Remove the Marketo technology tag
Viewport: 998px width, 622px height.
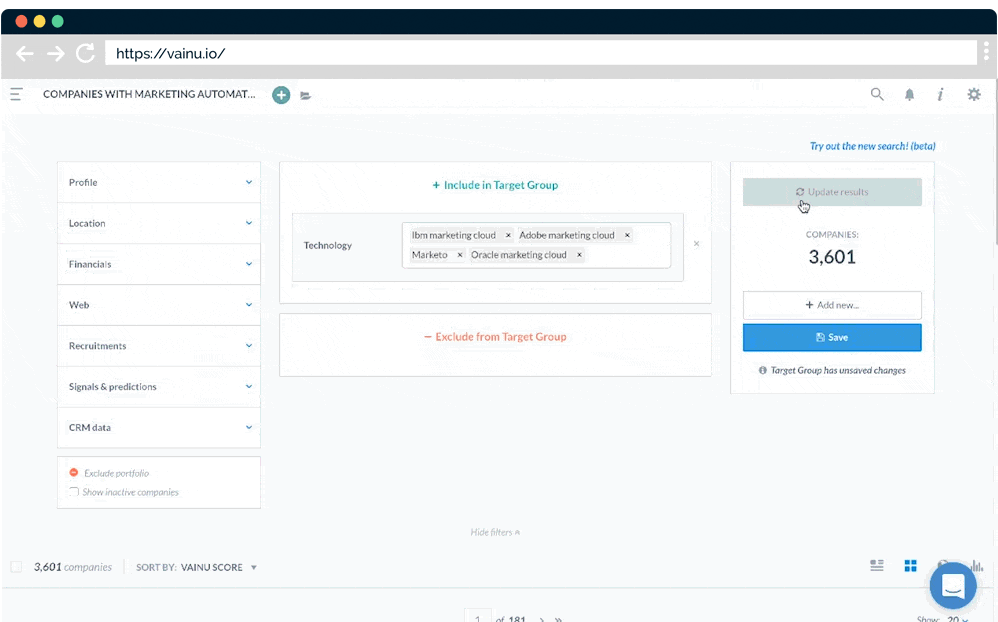[460, 255]
